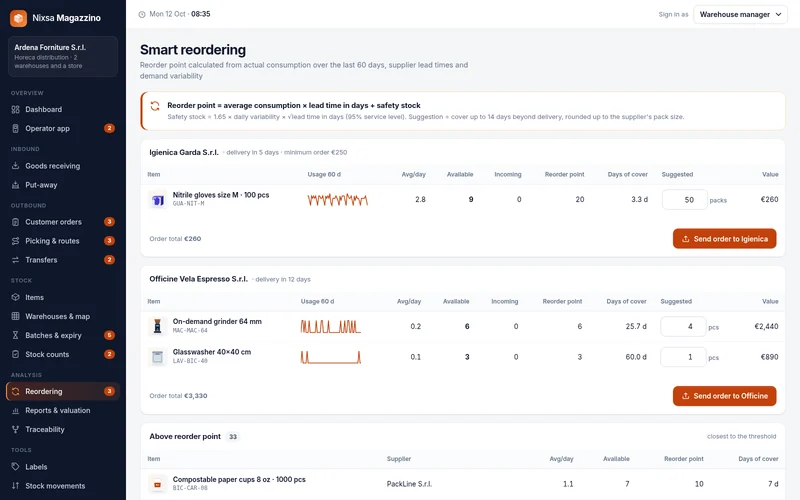Click the Nixsa Magazzino logo icon
The image size is (800, 500).
18,18
